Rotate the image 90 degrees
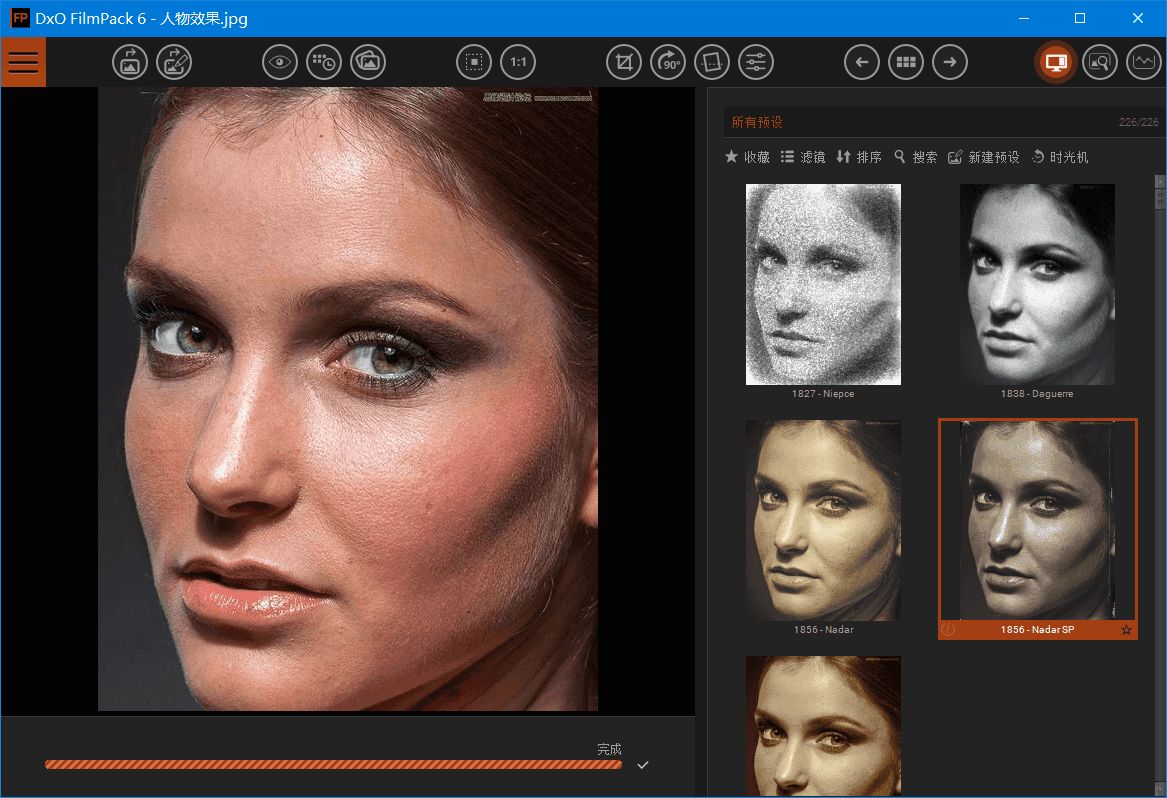 click(668, 62)
